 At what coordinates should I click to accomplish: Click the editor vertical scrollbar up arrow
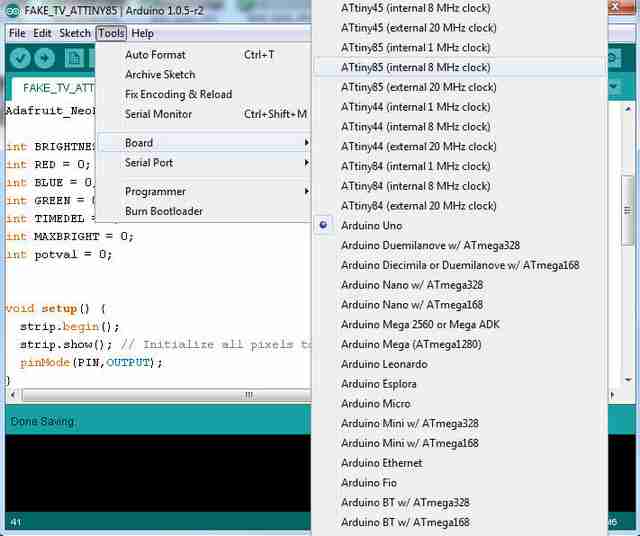[x=628, y=109]
